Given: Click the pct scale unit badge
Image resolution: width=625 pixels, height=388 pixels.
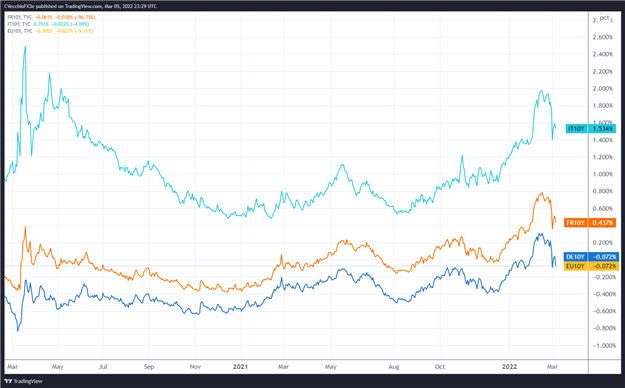Looking at the screenshot, I should pos(604,18).
